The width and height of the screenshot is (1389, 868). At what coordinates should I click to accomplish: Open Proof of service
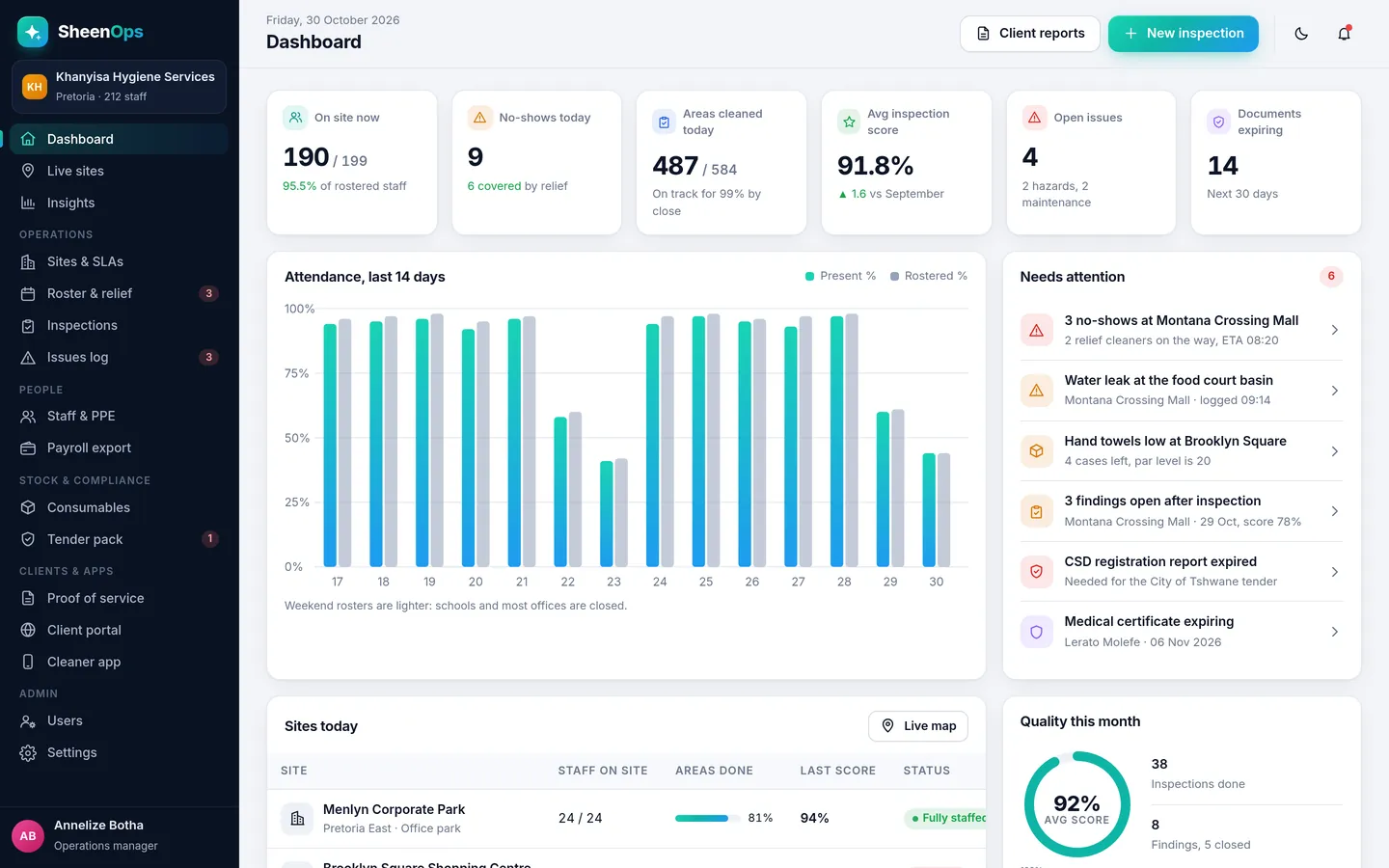120,598
